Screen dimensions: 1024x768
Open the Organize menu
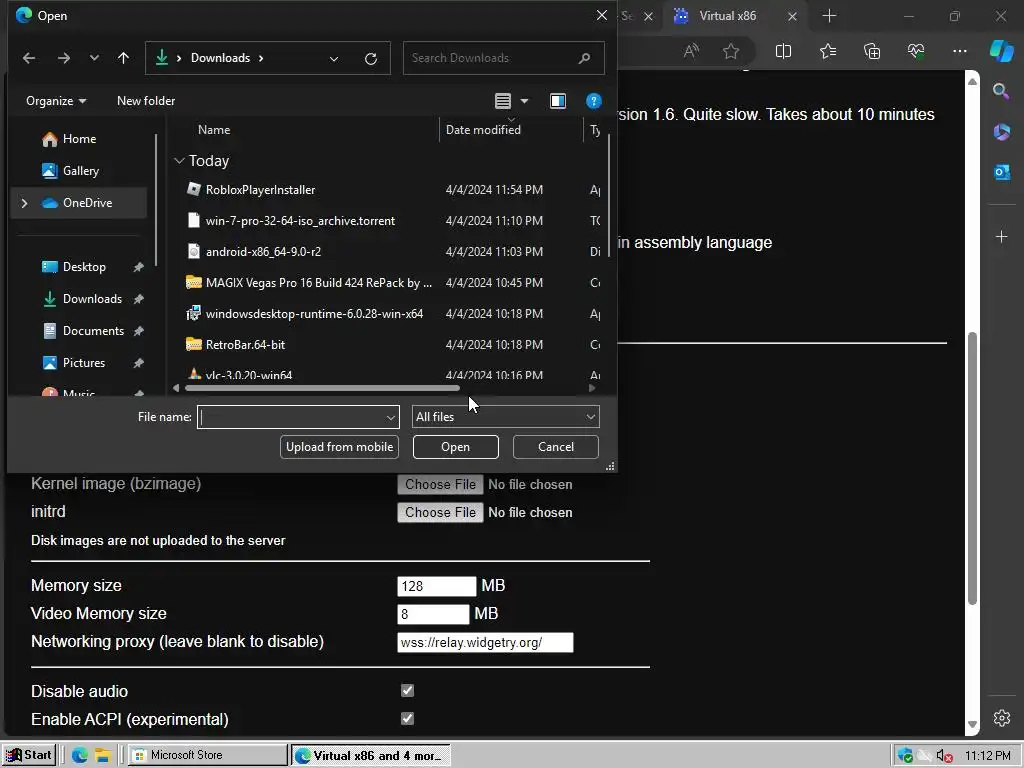coord(56,101)
